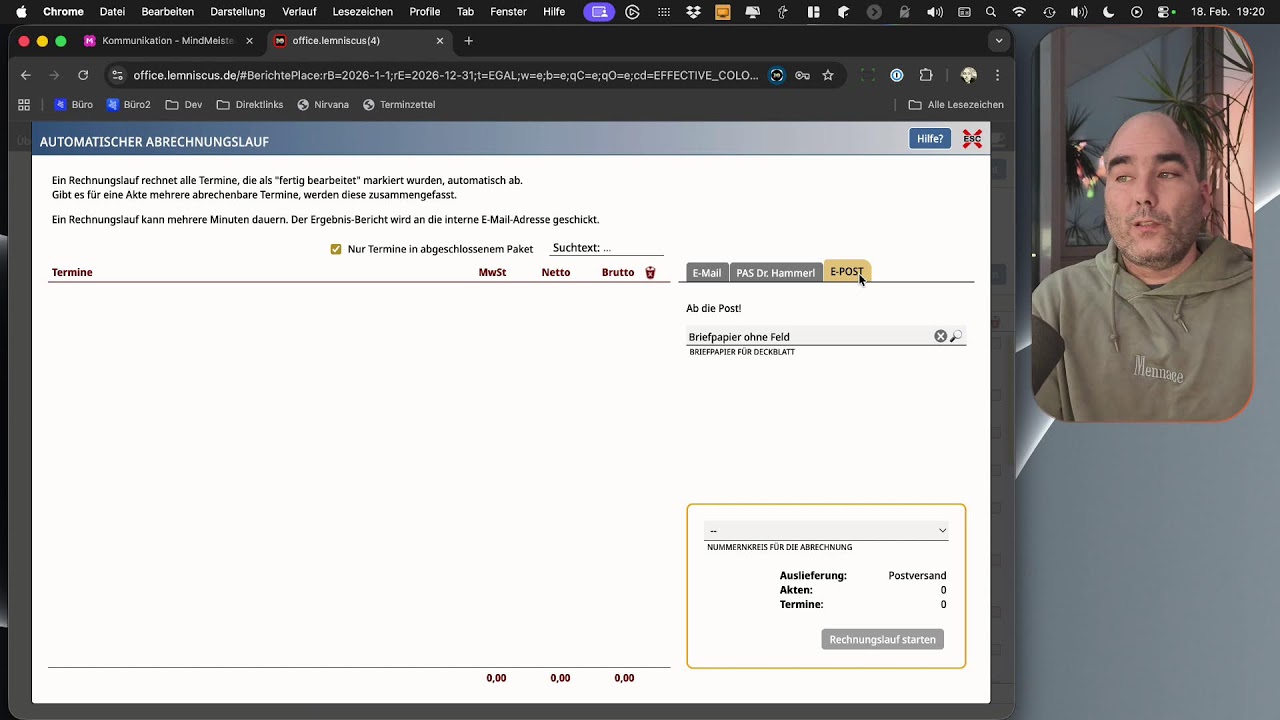This screenshot has width=1280, height=720.
Task: Open the password key icon in address bar
Action: click(x=802, y=75)
